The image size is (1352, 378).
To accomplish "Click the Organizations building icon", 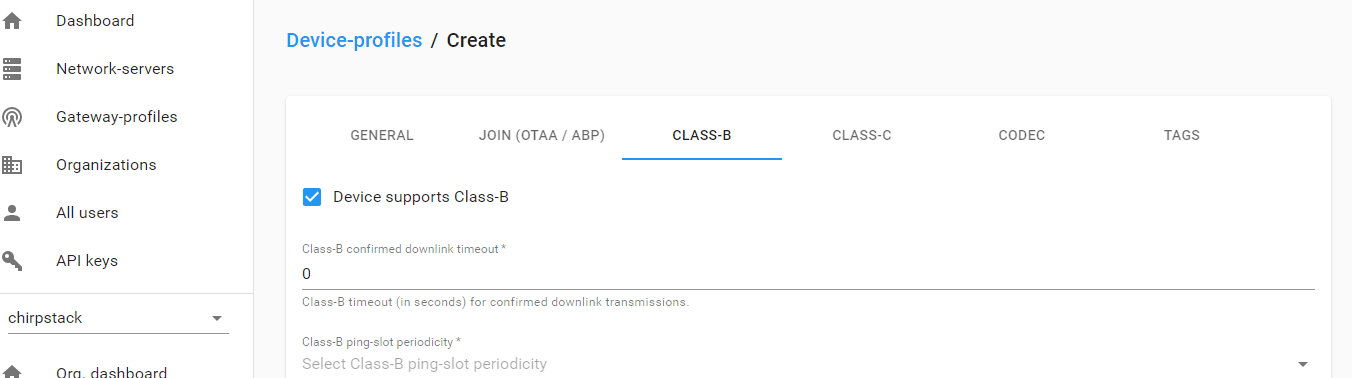I will [12, 165].
